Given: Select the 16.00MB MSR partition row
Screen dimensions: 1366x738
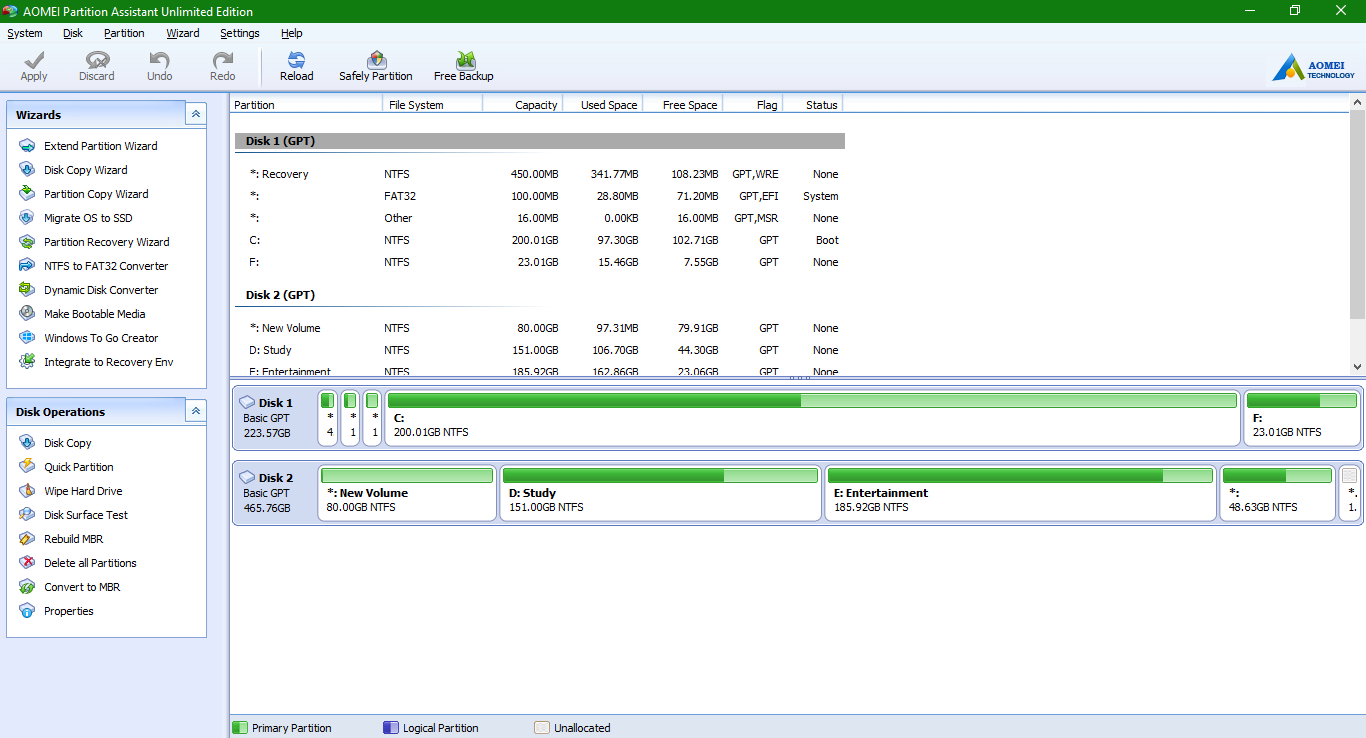Looking at the screenshot, I should (540, 218).
